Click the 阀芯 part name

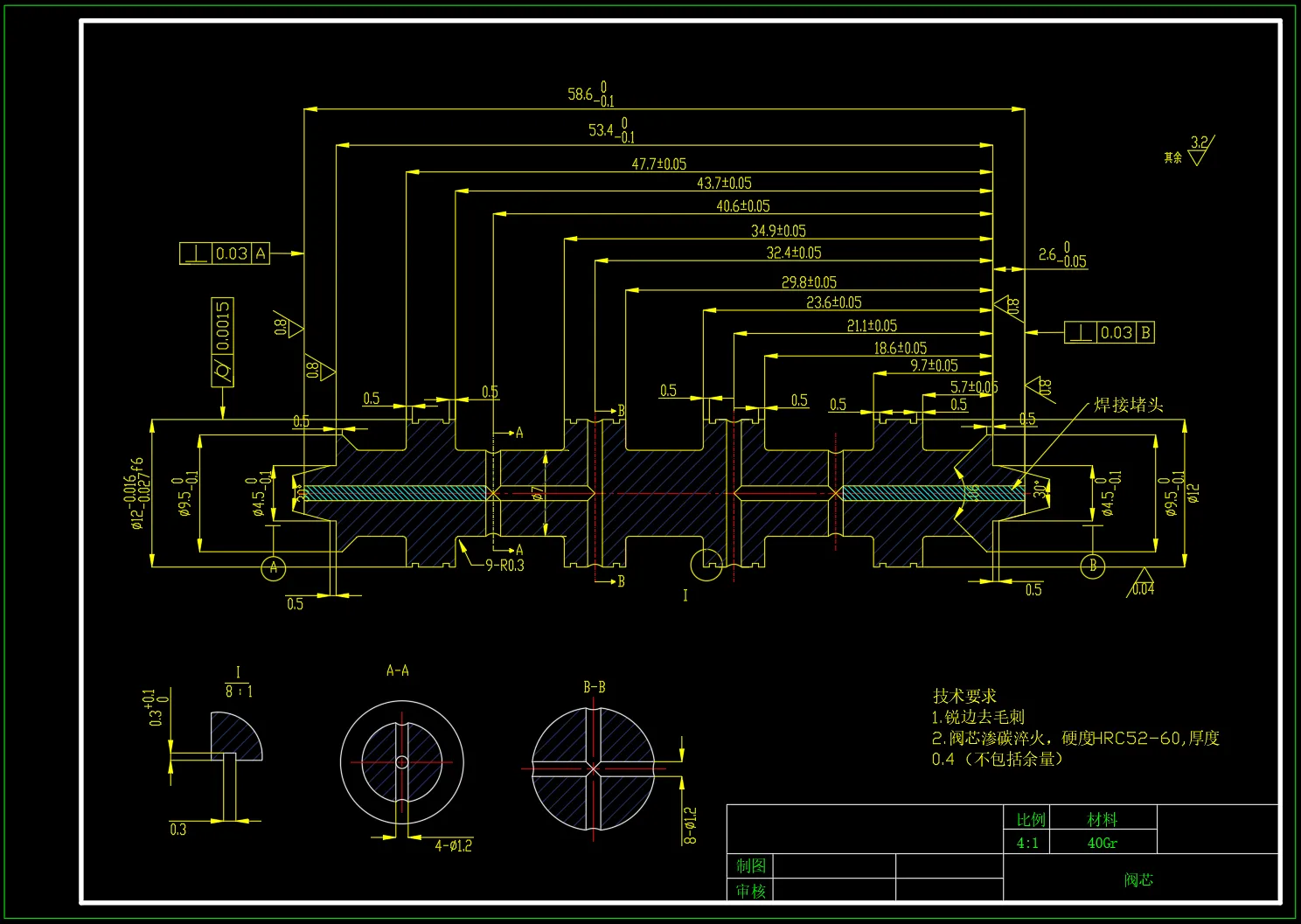pyautogui.click(x=1138, y=879)
